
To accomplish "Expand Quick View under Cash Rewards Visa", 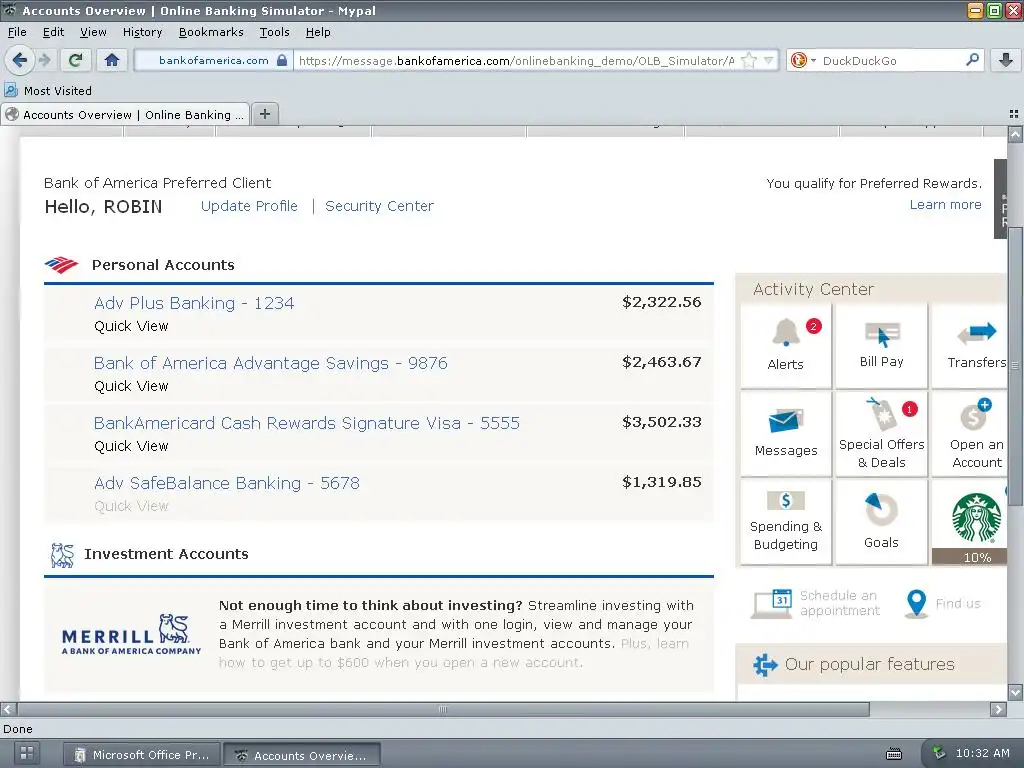I will coord(131,446).
